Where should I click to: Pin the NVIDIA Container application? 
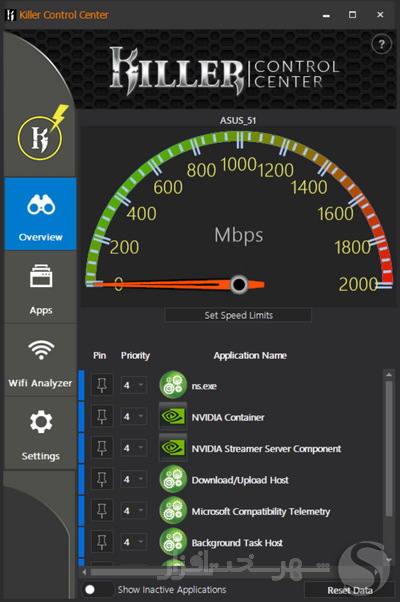point(102,417)
